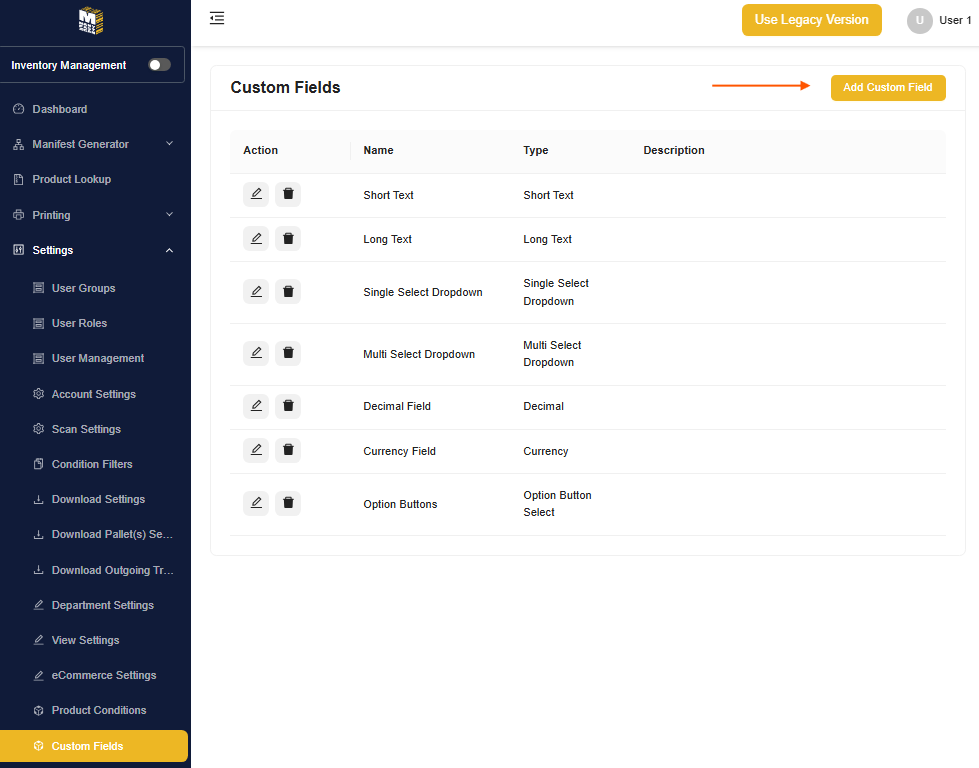979x768 pixels.
Task: Open Account Settings
Action: pos(92,394)
